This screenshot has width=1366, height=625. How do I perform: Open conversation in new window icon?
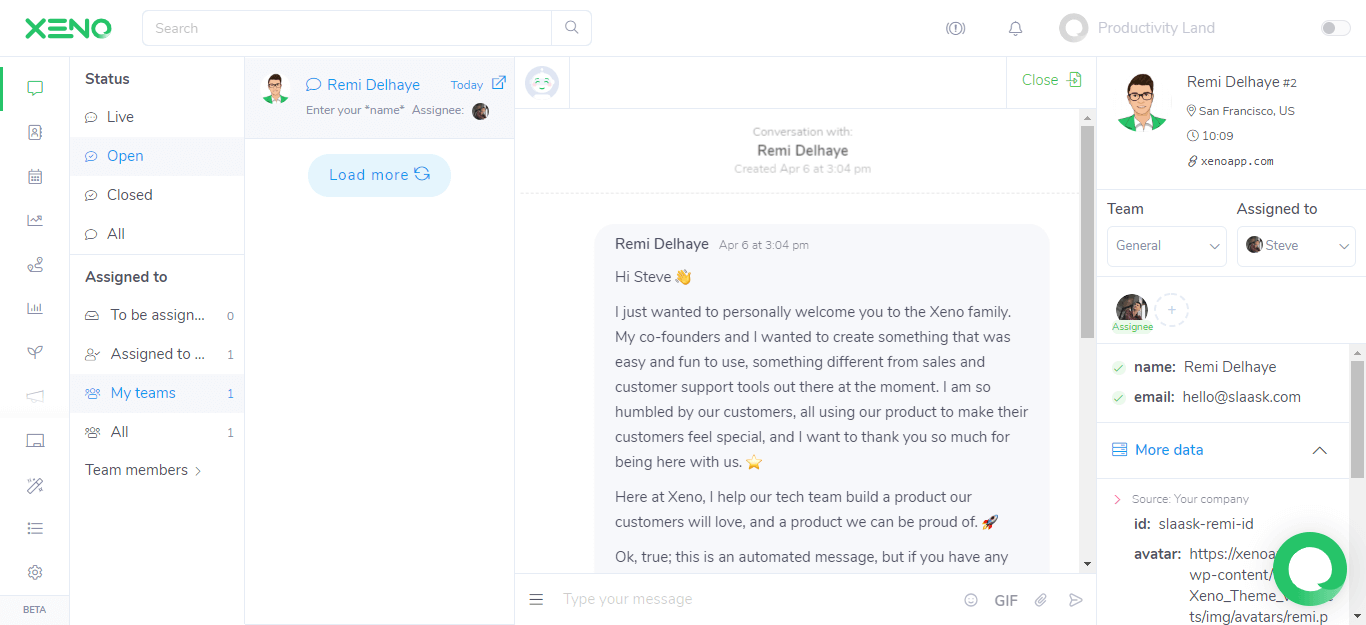click(x=499, y=83)
